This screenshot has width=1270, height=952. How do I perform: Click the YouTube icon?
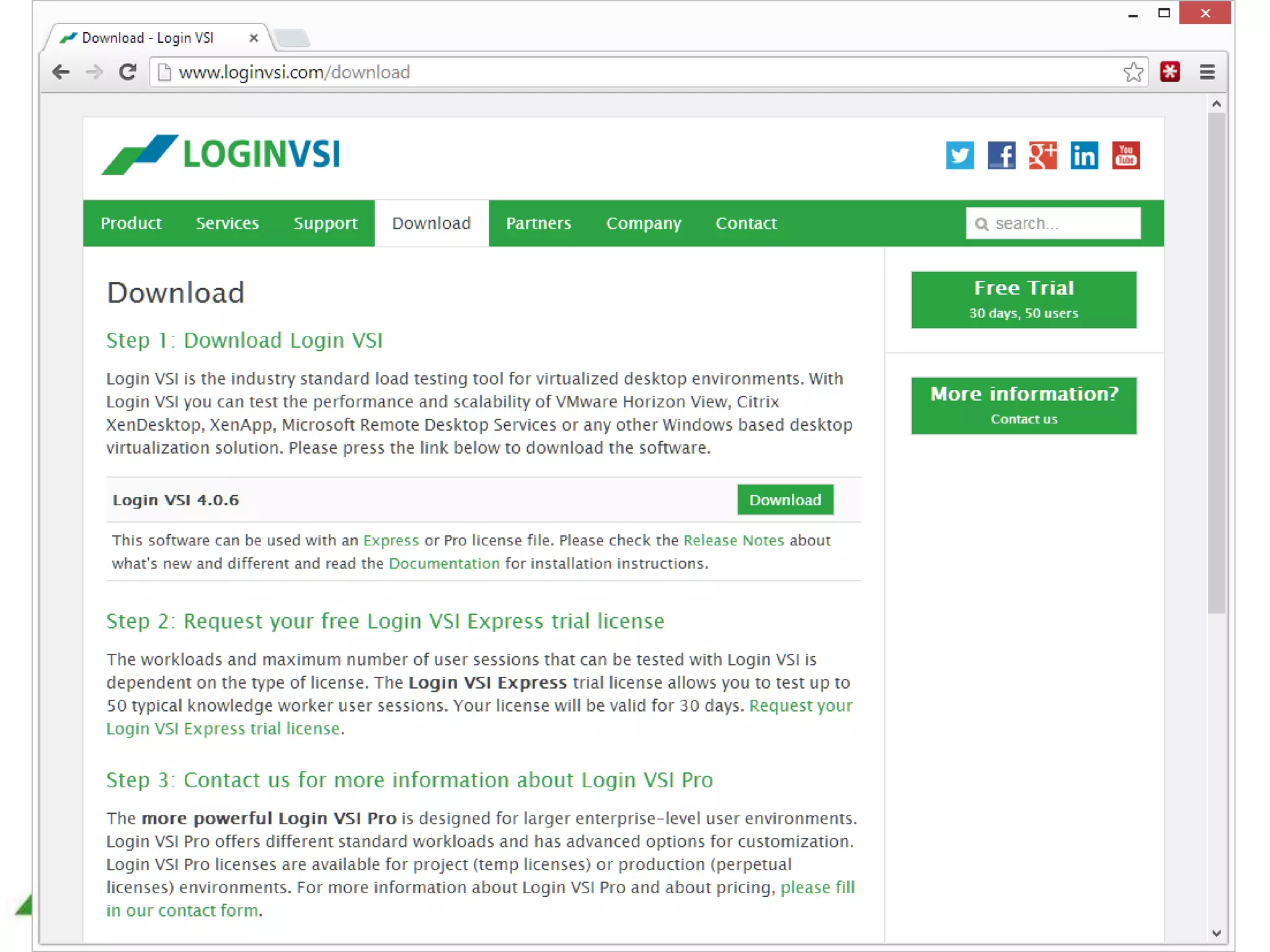(x=1126, y=156)
